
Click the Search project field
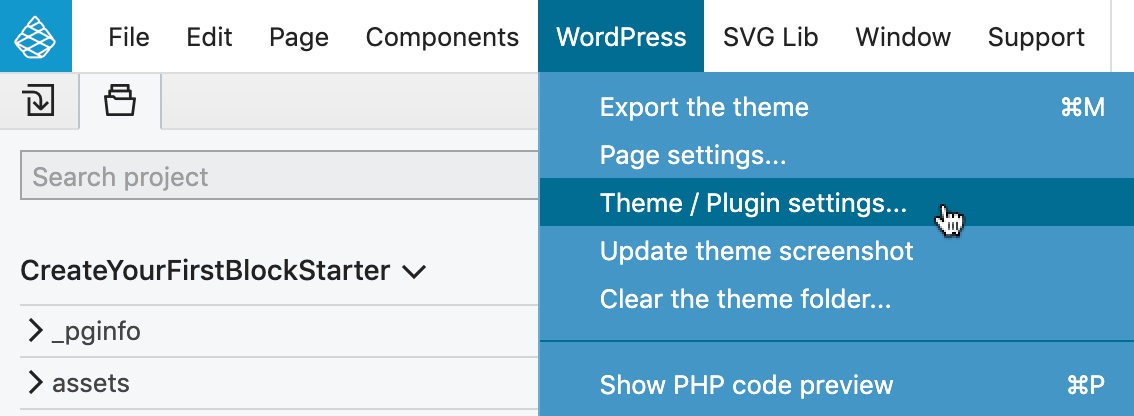[279, 176]
